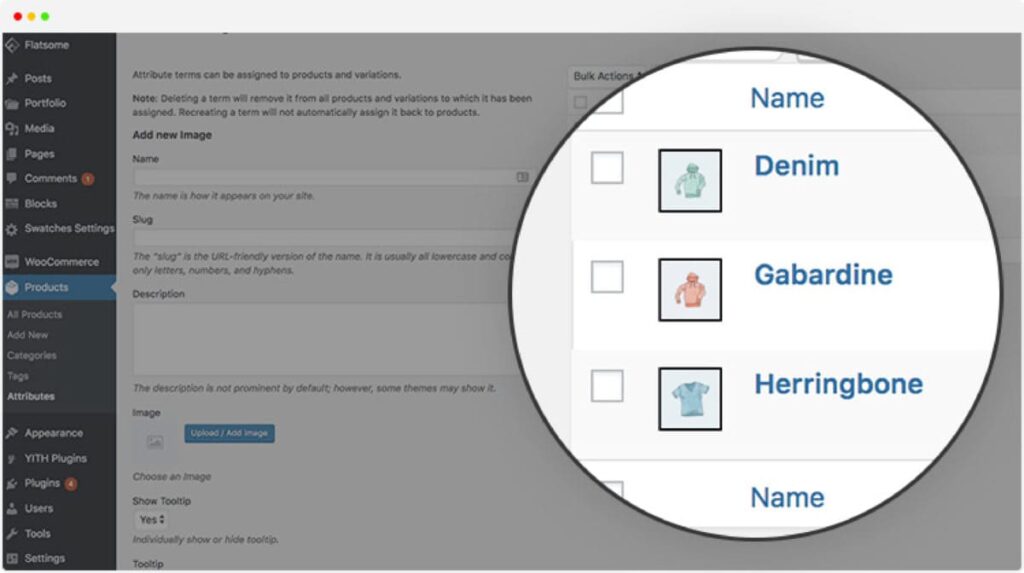
Task: Tick the checkbox beside Denim
Action: 607,168
